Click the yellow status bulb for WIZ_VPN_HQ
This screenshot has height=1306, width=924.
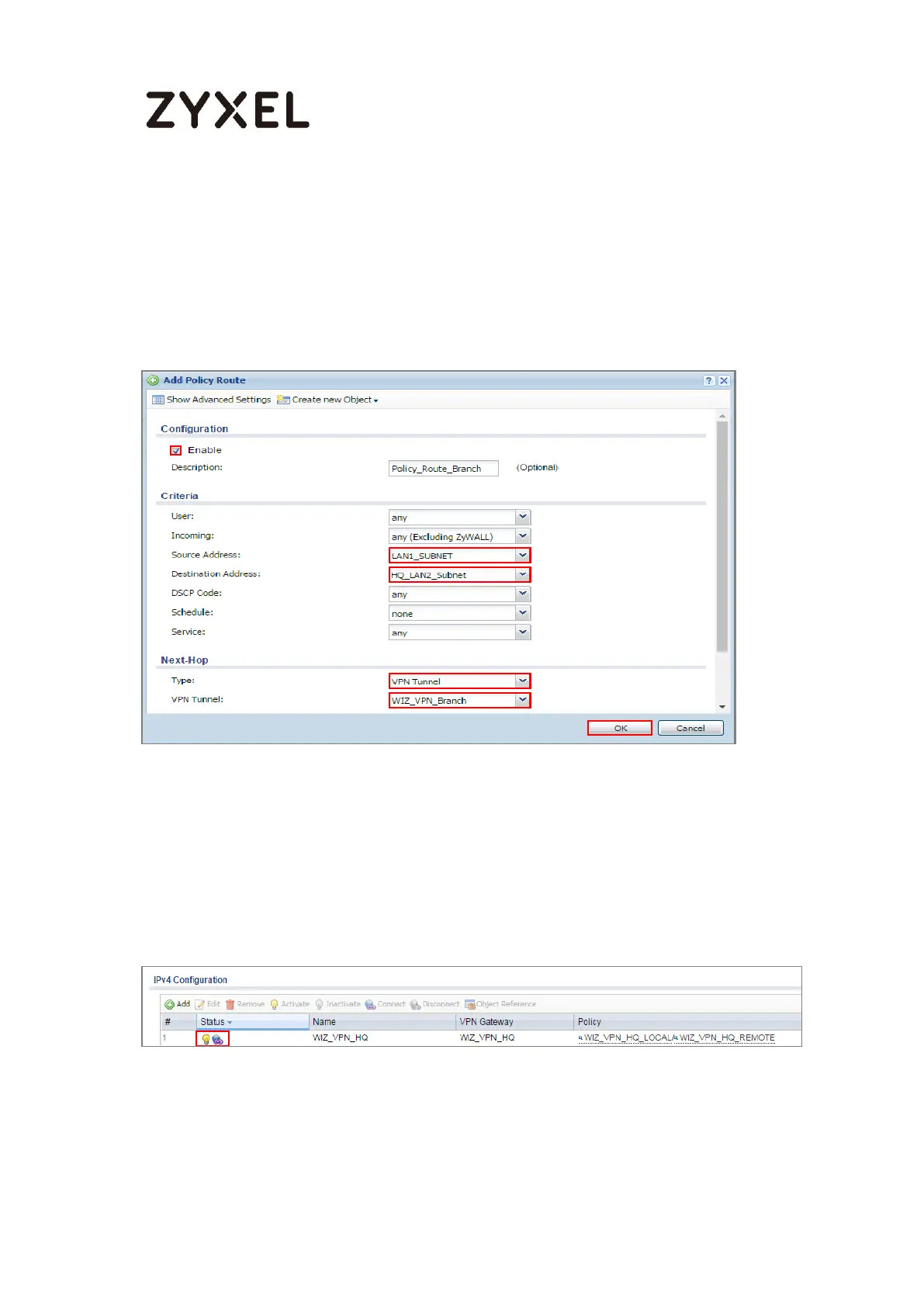[x=206, y=1039]
